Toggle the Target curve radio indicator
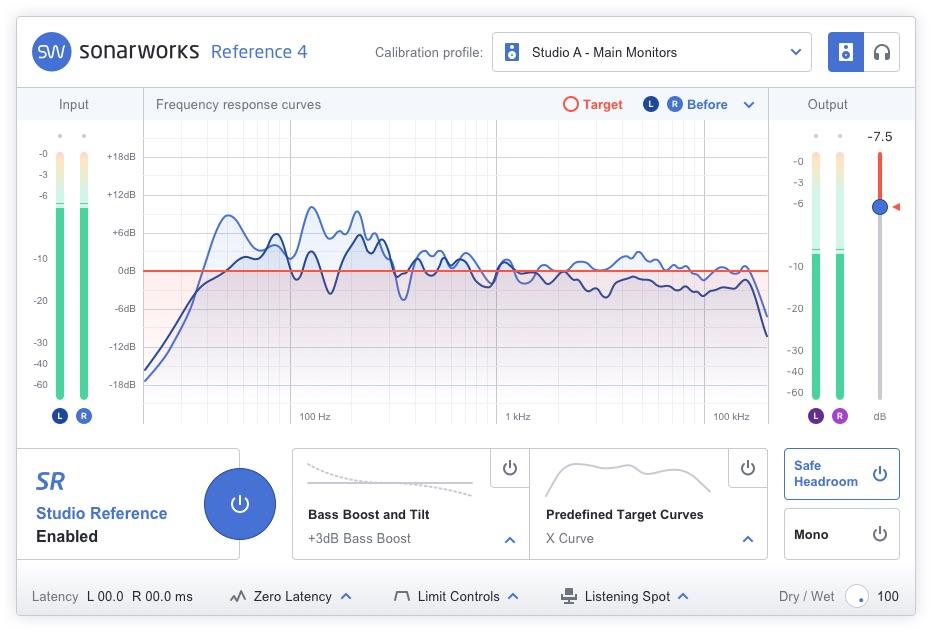Screen dimensions: 932x632 [570, 104]
